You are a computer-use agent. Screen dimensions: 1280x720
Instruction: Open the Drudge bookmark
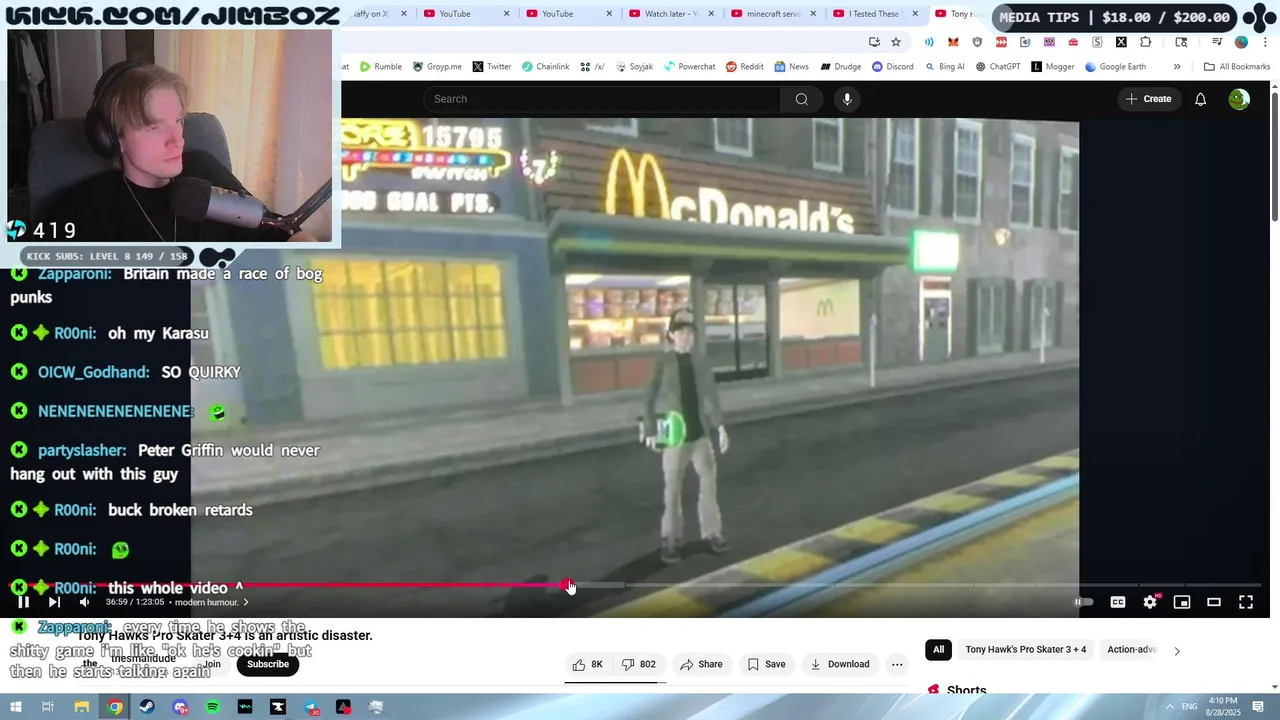pos(840,67)
